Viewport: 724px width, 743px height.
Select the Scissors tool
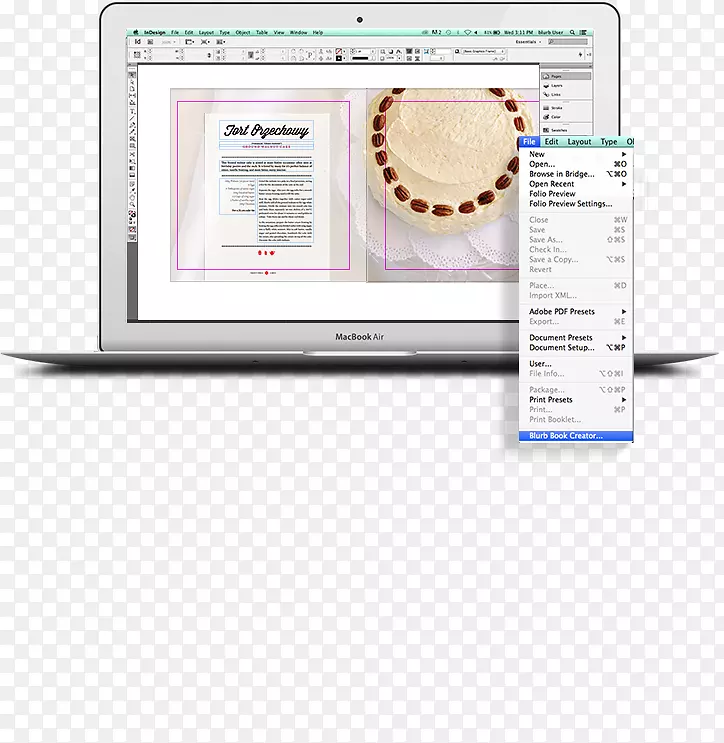pos(132,154)
